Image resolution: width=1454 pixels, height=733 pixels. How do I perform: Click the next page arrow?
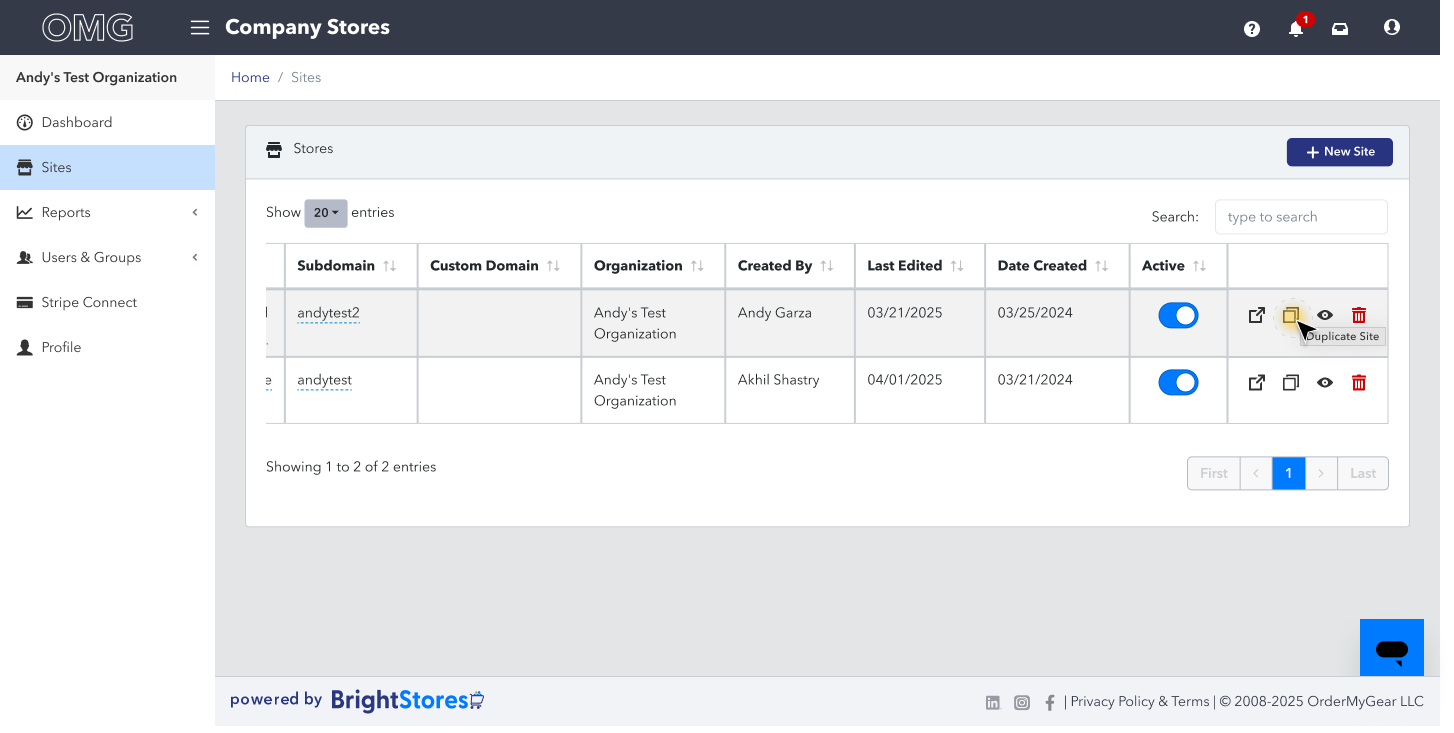click(x=1321, y=473)
